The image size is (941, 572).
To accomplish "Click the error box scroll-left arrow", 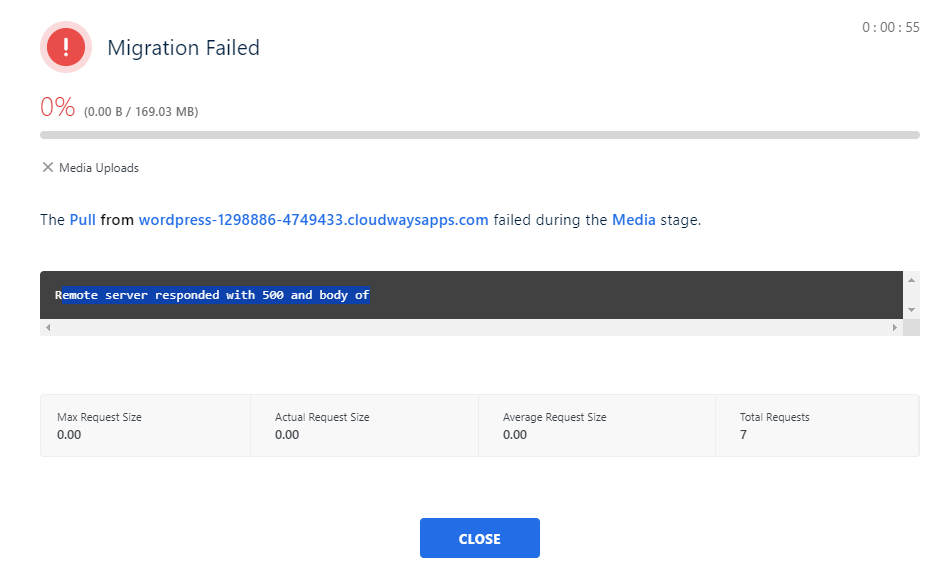I will [48, 328].
